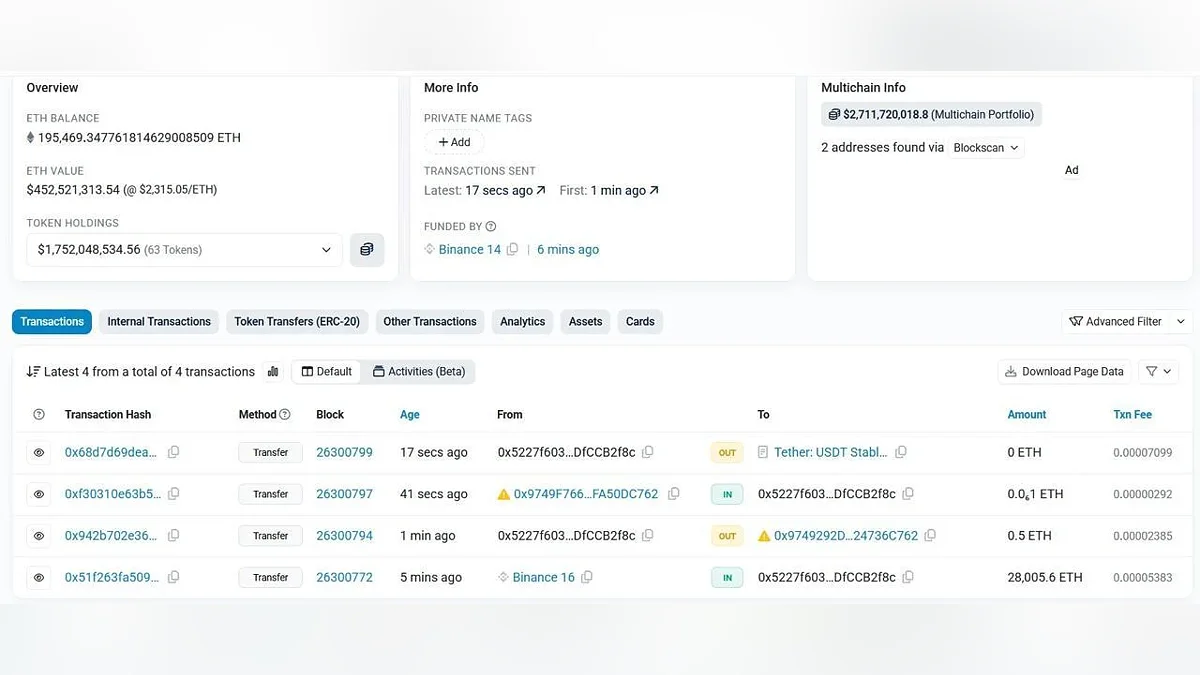The image size is (1200, 675).
Task: Click the eye icon for transaction 0x68d7d69dea
Action: pos(39,453)
